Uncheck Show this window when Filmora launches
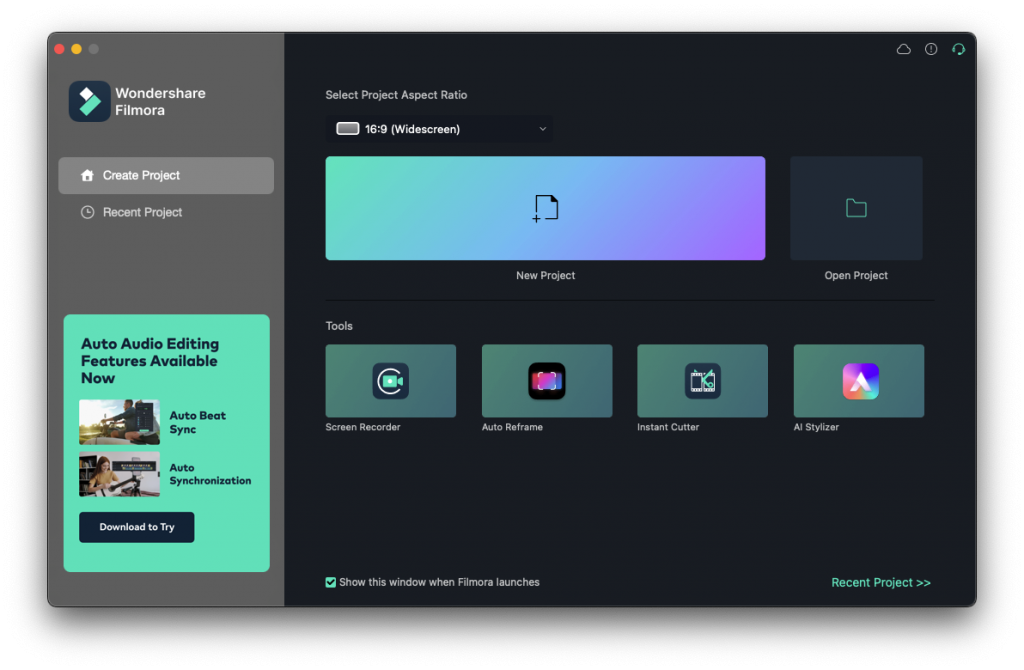 pyautogui.click(x=330, y=582)
